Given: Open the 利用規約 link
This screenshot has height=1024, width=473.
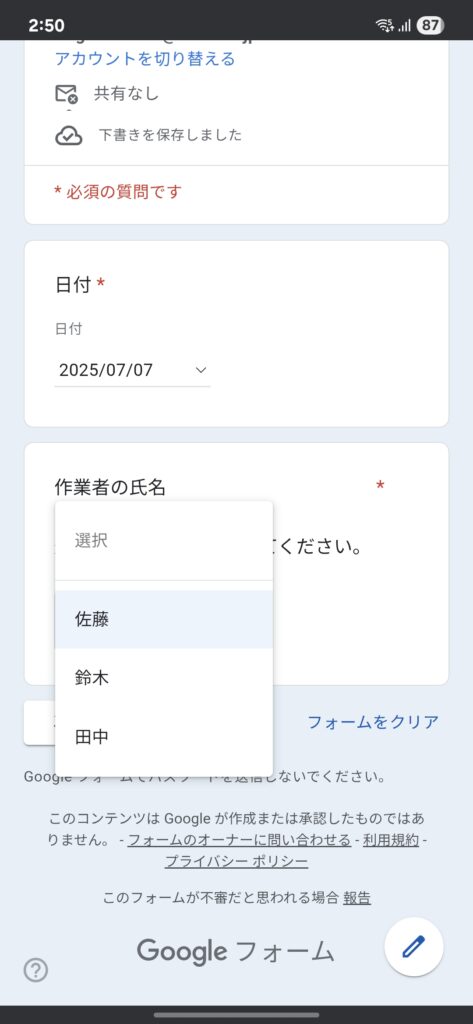Looking at the screenshot, I should pyautogui.click(x=391, y=840).
